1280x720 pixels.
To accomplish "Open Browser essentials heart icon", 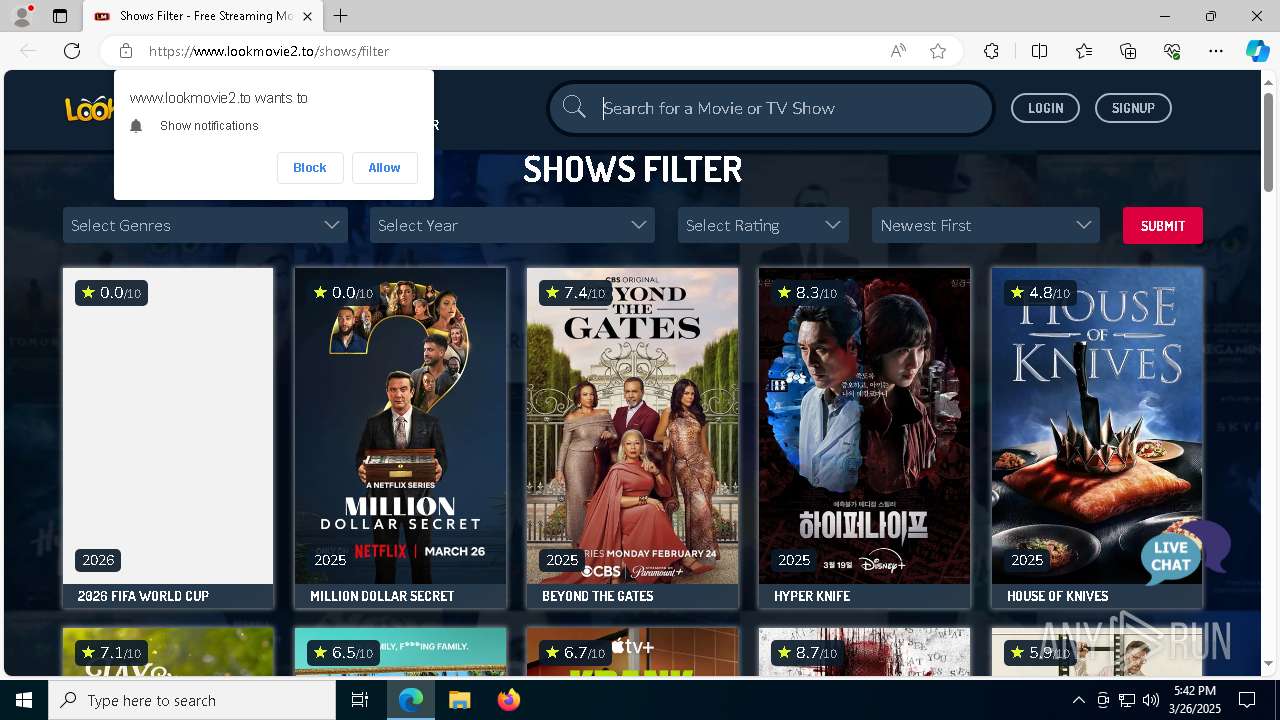I will click(x=1172, y=51).
